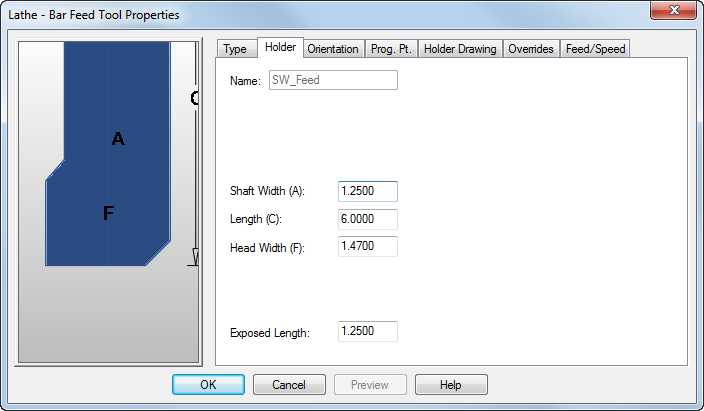The image size is (704, 411).
Task: Click the Preview button
Action: pos(370,384)
